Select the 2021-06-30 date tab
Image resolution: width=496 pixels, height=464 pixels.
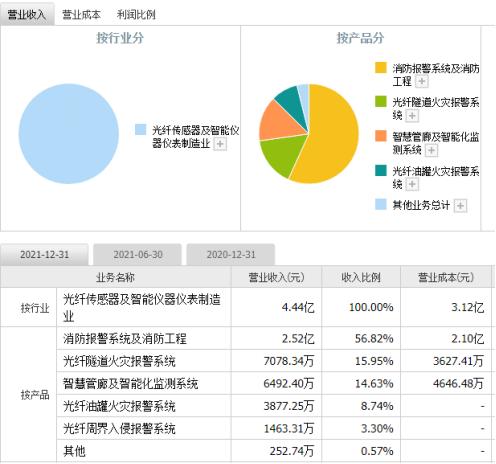138,255
